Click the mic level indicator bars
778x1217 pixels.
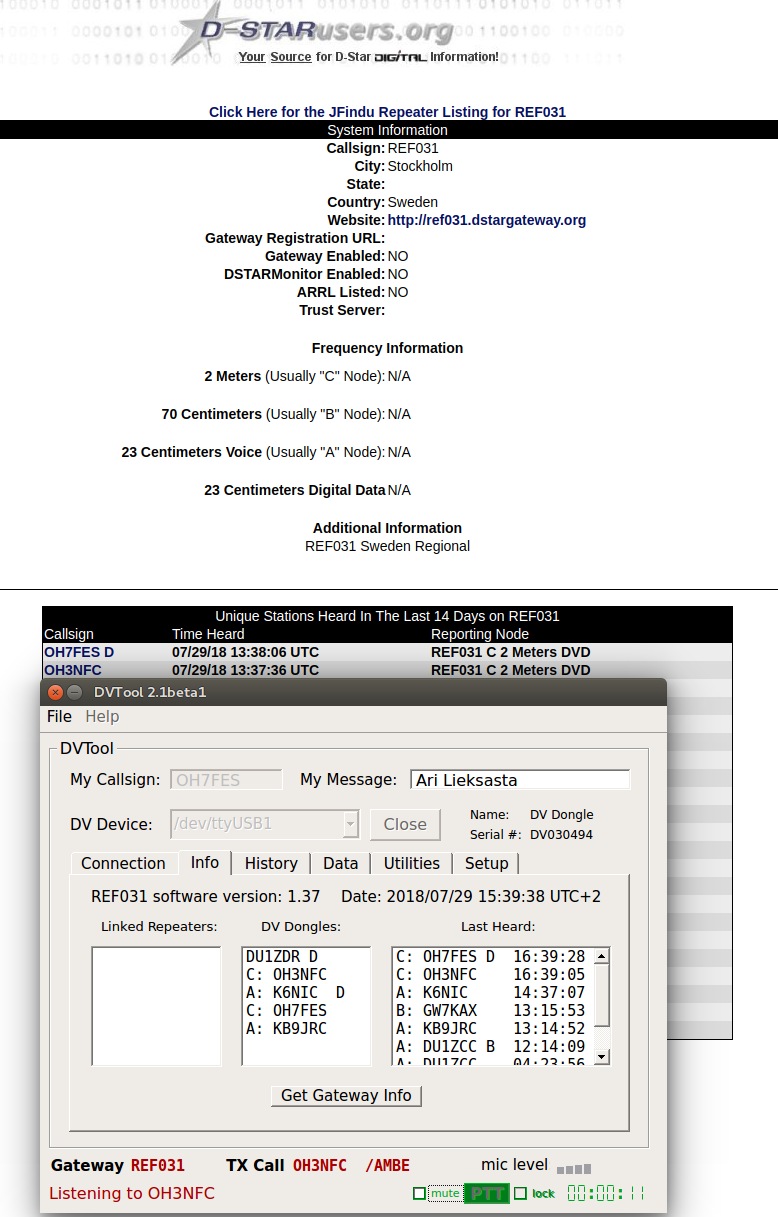(x=574, y=1168)
